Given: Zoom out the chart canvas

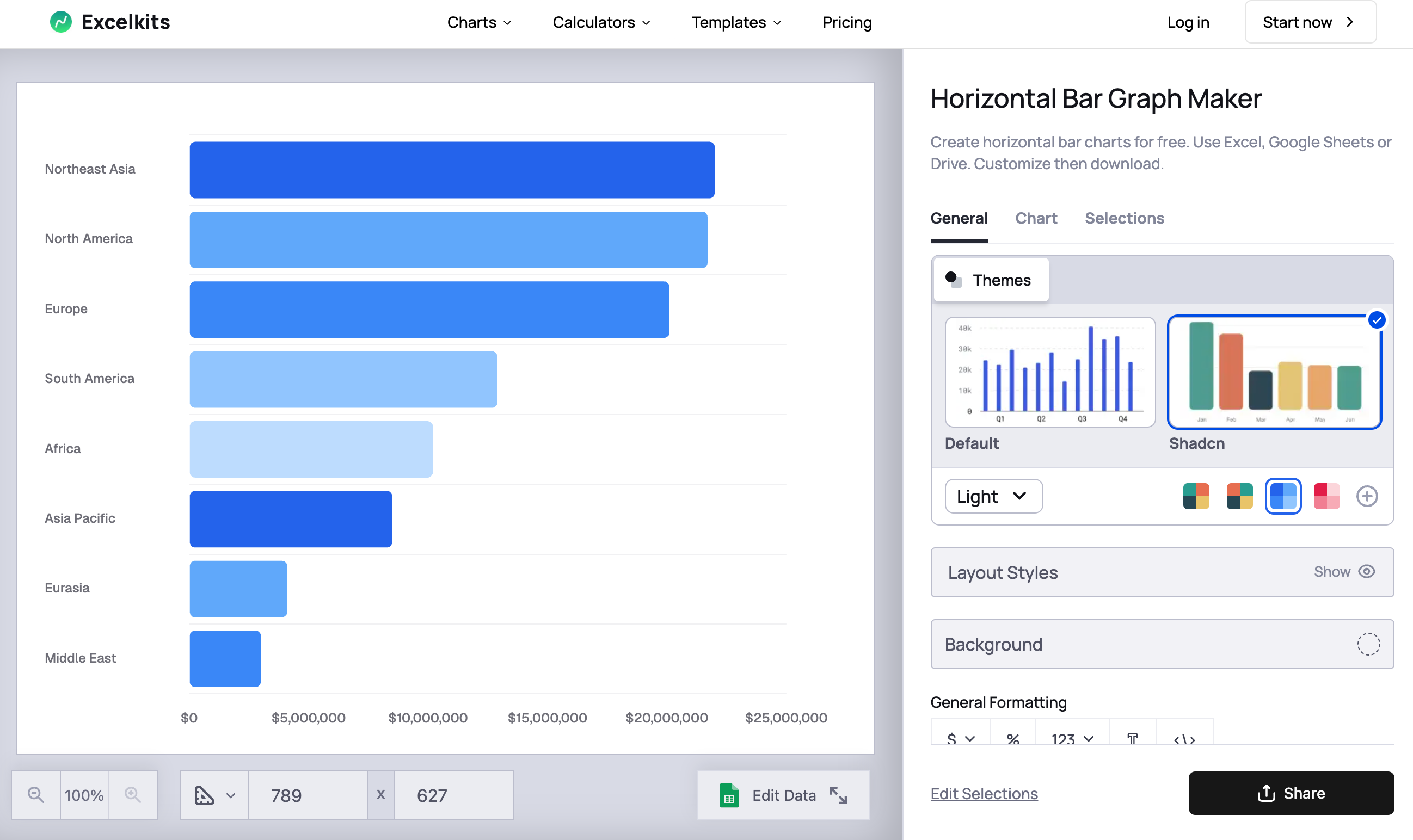Looking at the screenshot, I should [36, 795].
